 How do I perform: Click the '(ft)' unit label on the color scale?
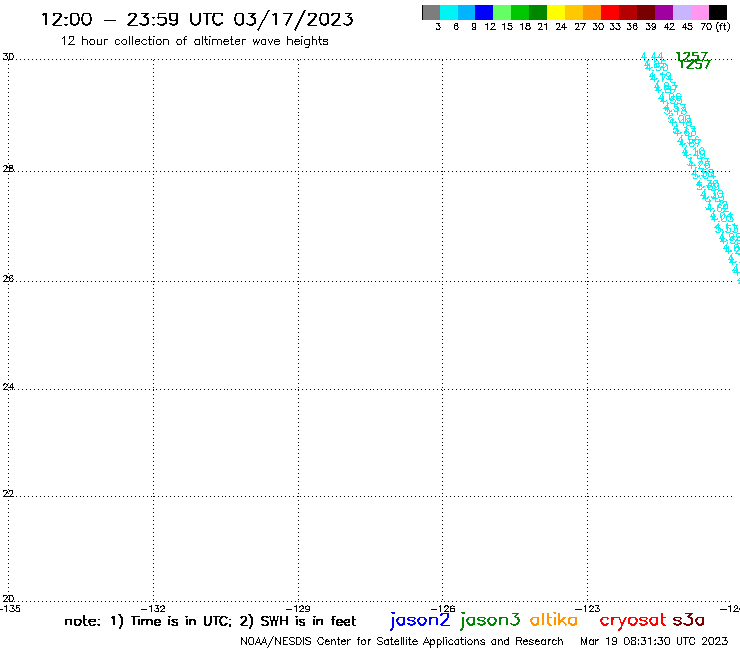tap(723, 26)
